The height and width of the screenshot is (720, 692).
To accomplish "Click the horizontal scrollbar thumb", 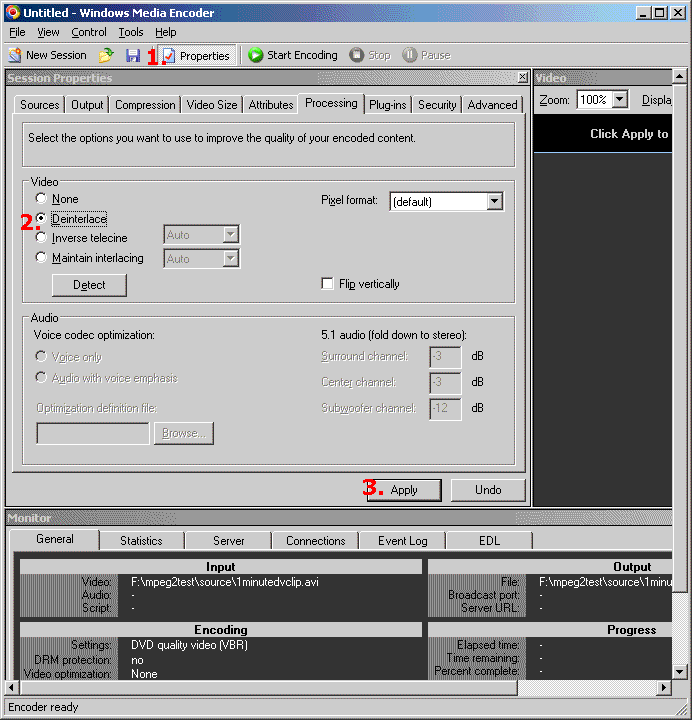I will click(x=269, y=688).
